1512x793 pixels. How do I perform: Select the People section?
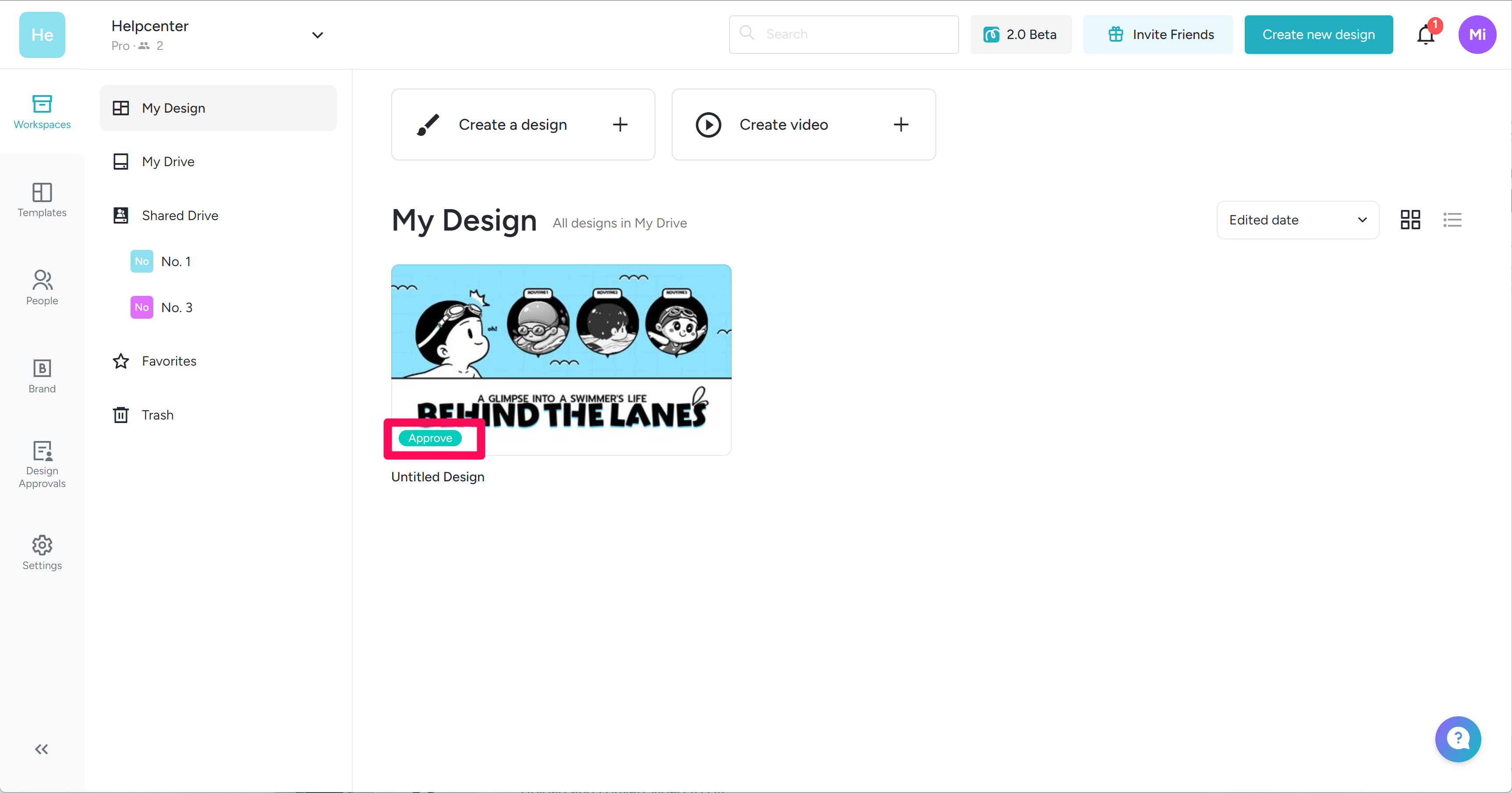point(42,287)
